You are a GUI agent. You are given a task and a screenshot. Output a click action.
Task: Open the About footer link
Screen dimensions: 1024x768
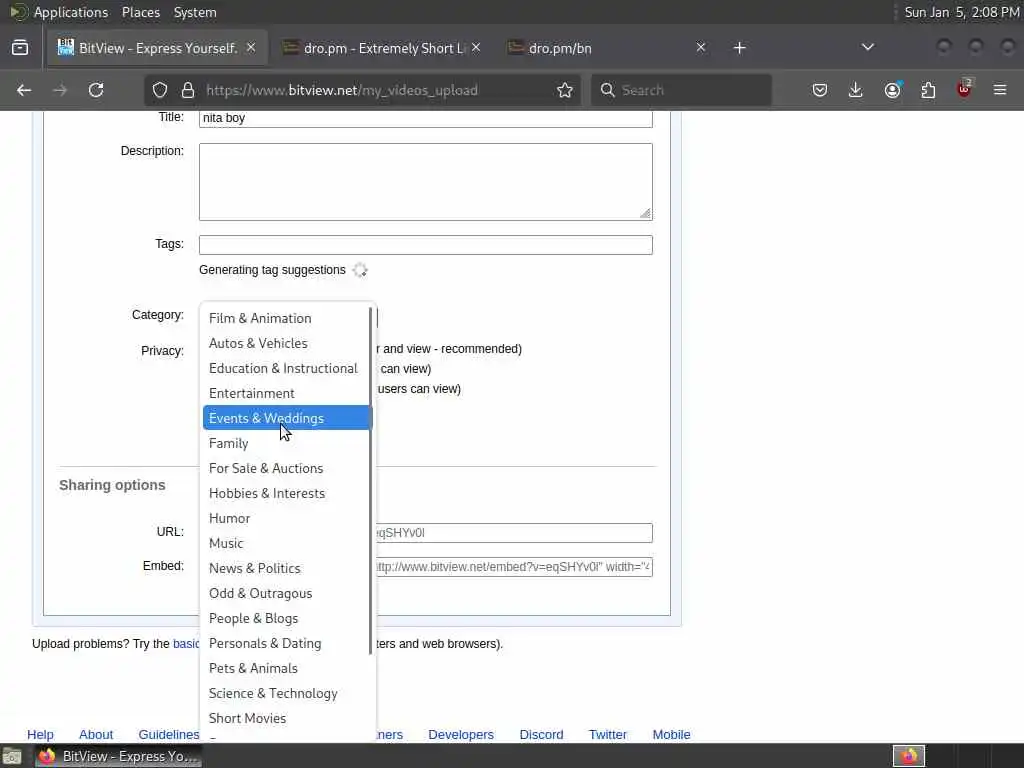point(96,735)
